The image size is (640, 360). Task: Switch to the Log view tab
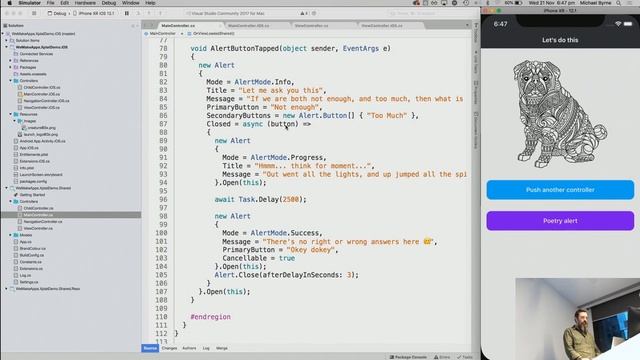[206, 348]
